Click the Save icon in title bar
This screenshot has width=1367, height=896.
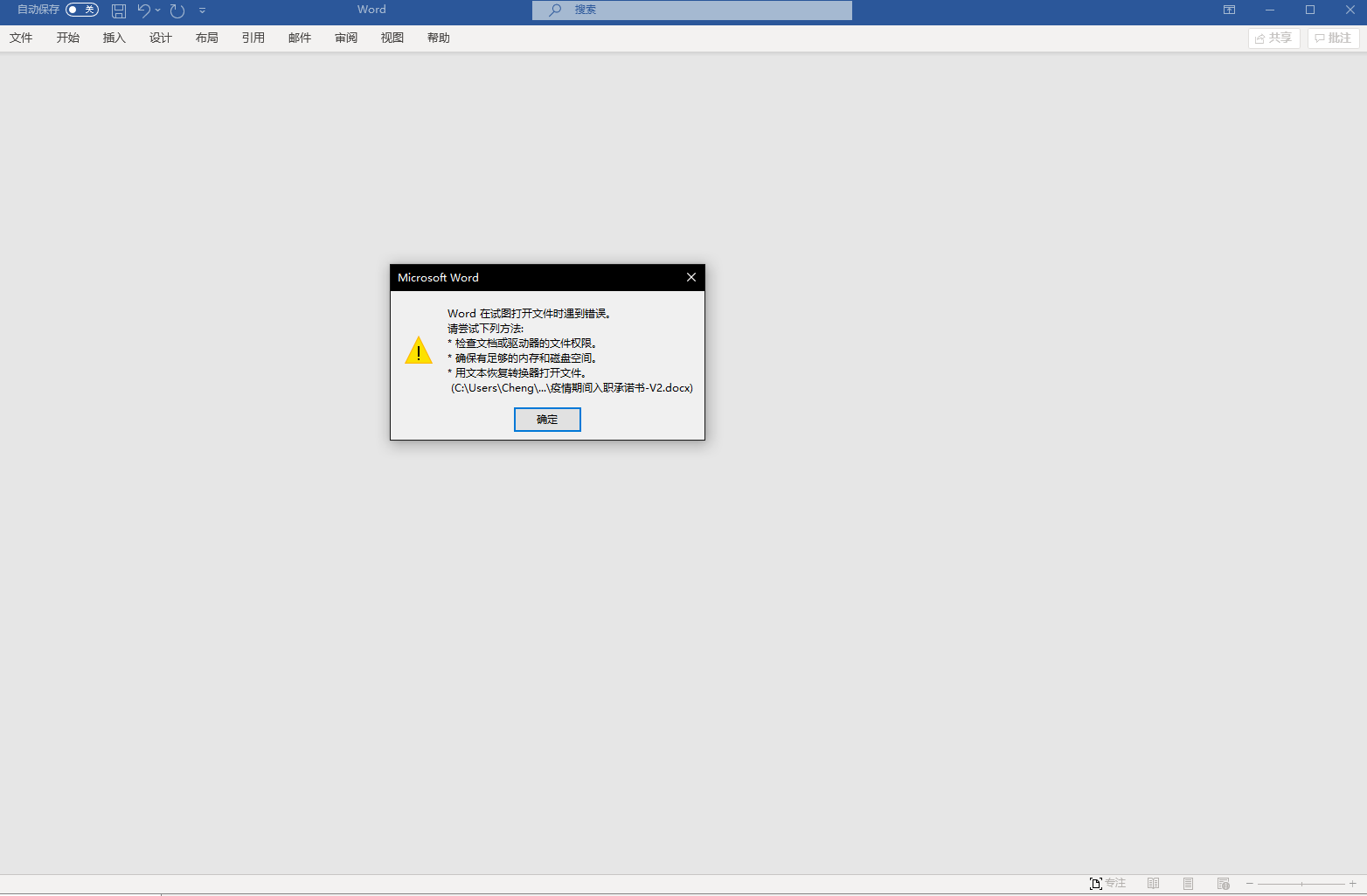coord(119,10)
